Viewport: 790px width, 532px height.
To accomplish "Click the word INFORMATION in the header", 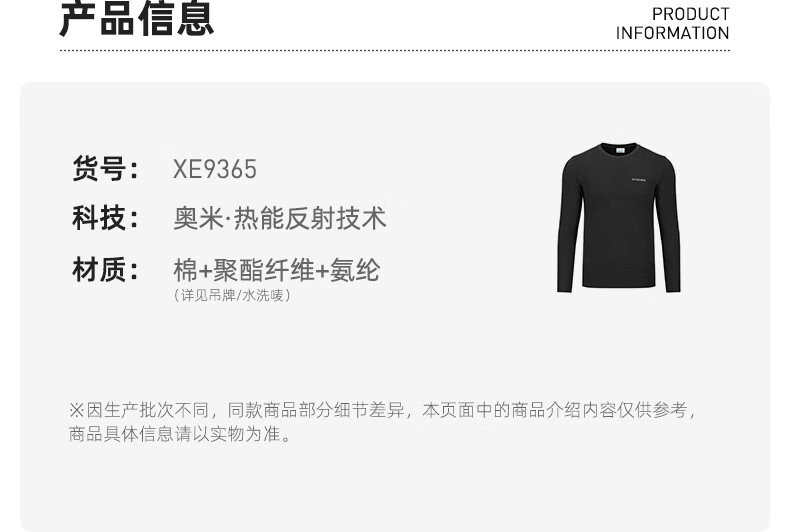I will 673,33.
